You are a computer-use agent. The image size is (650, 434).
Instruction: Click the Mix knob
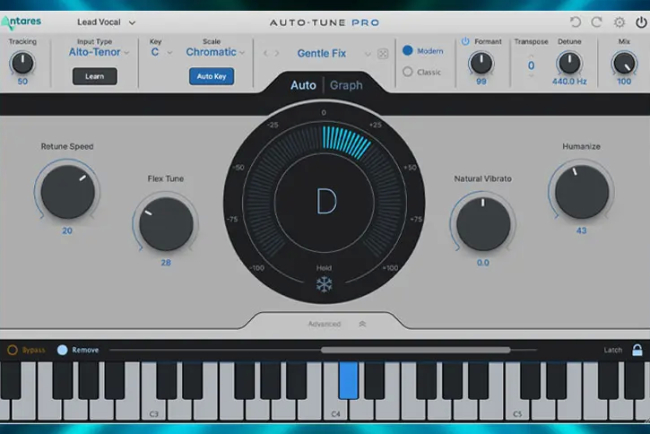tap(624, 63)
